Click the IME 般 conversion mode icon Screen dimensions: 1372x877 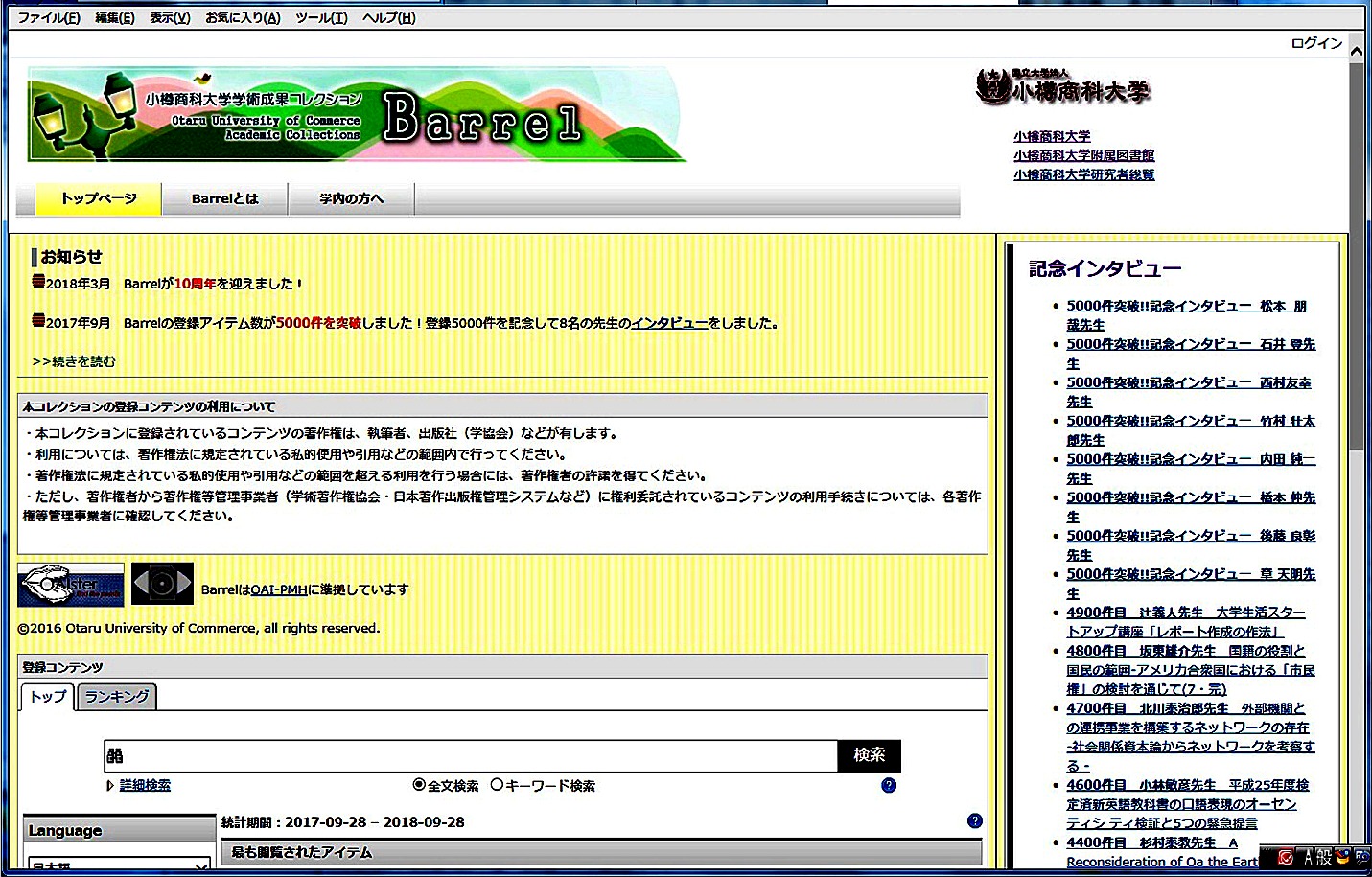click(1324, 858)
